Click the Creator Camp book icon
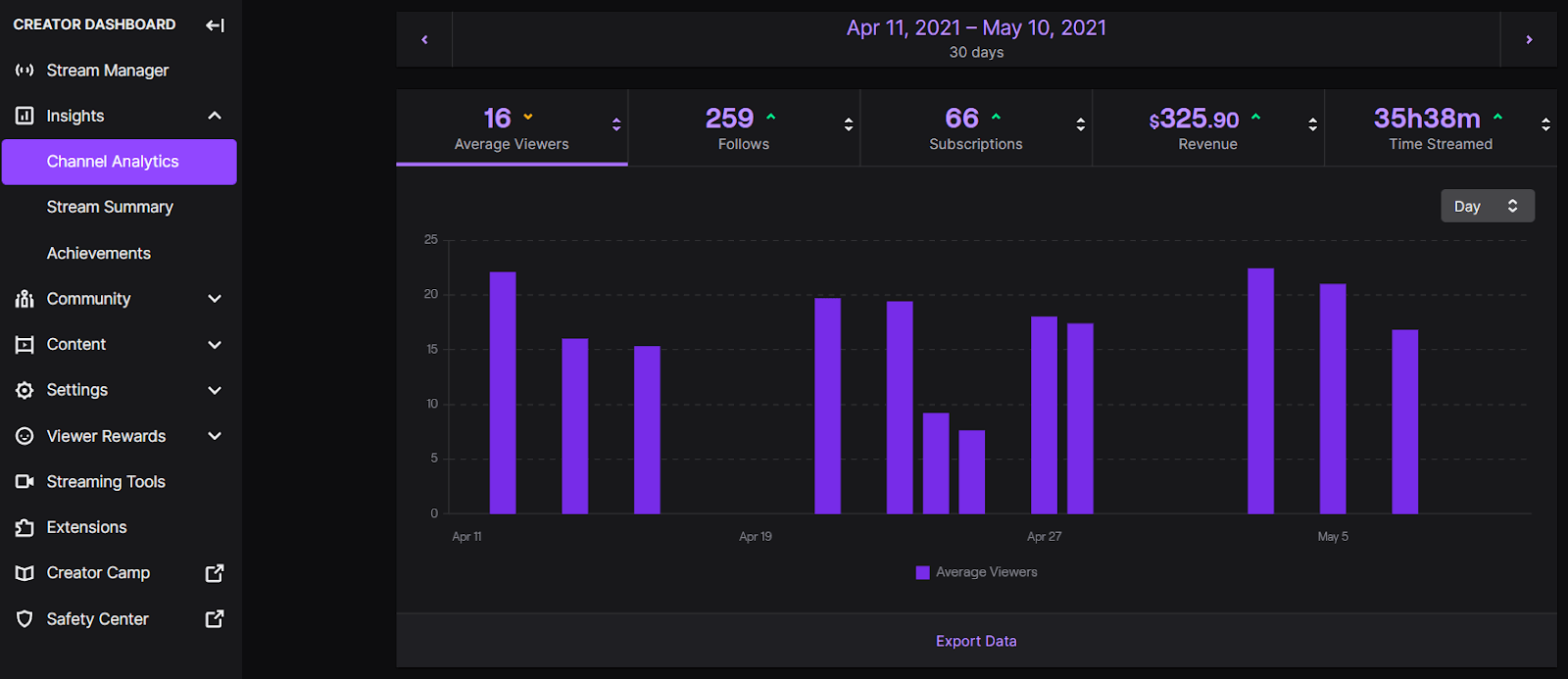This screenshot has height=679, width=1568. pyautogui.click(x=24, y=573)
